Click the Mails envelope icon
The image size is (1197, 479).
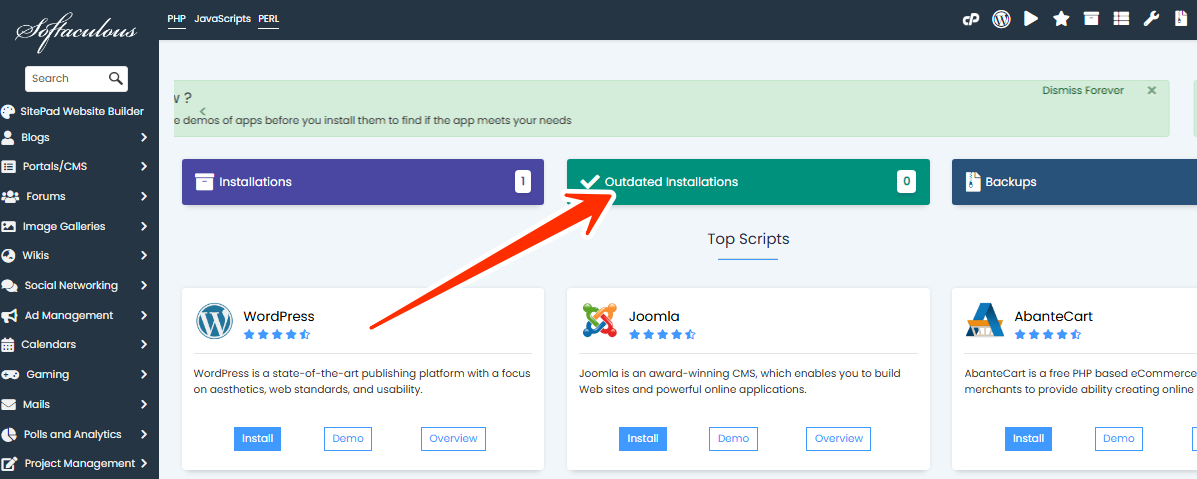point(9,404)
